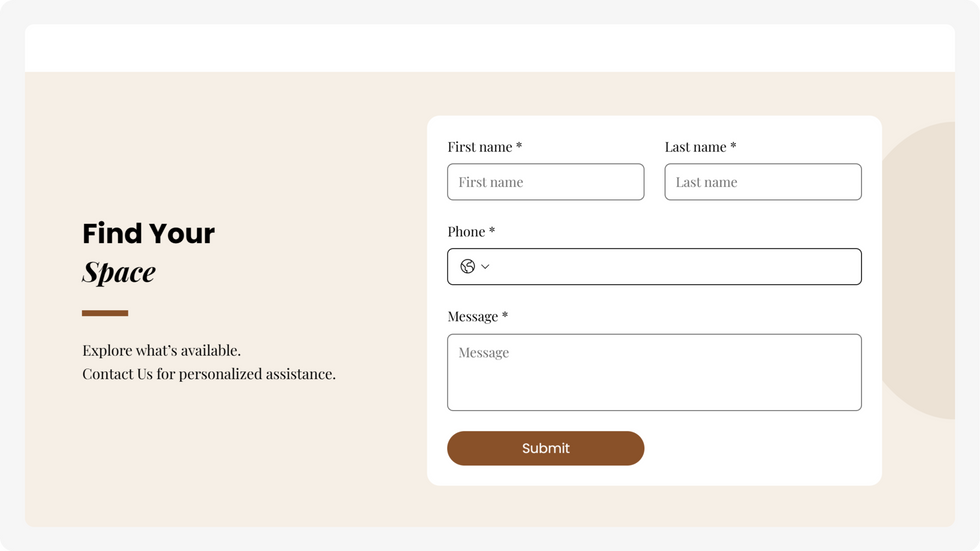The height and width of the screenshot is (551, 980).
Task: Focus the Last name input field
Action: [x=763, y=182]
